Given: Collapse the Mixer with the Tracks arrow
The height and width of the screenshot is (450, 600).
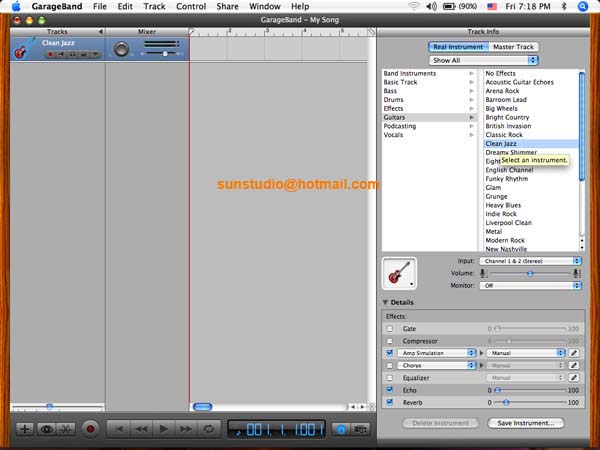Looking at the screenshot, I should [x=101, y=32].
